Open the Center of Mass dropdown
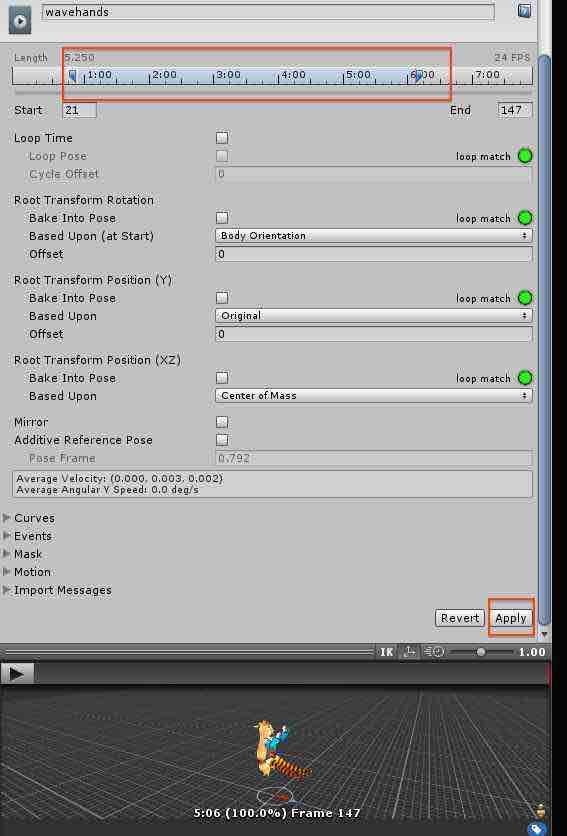Viewport: 567px width, 836px height. pyautogui.click(x=373, y=396)
